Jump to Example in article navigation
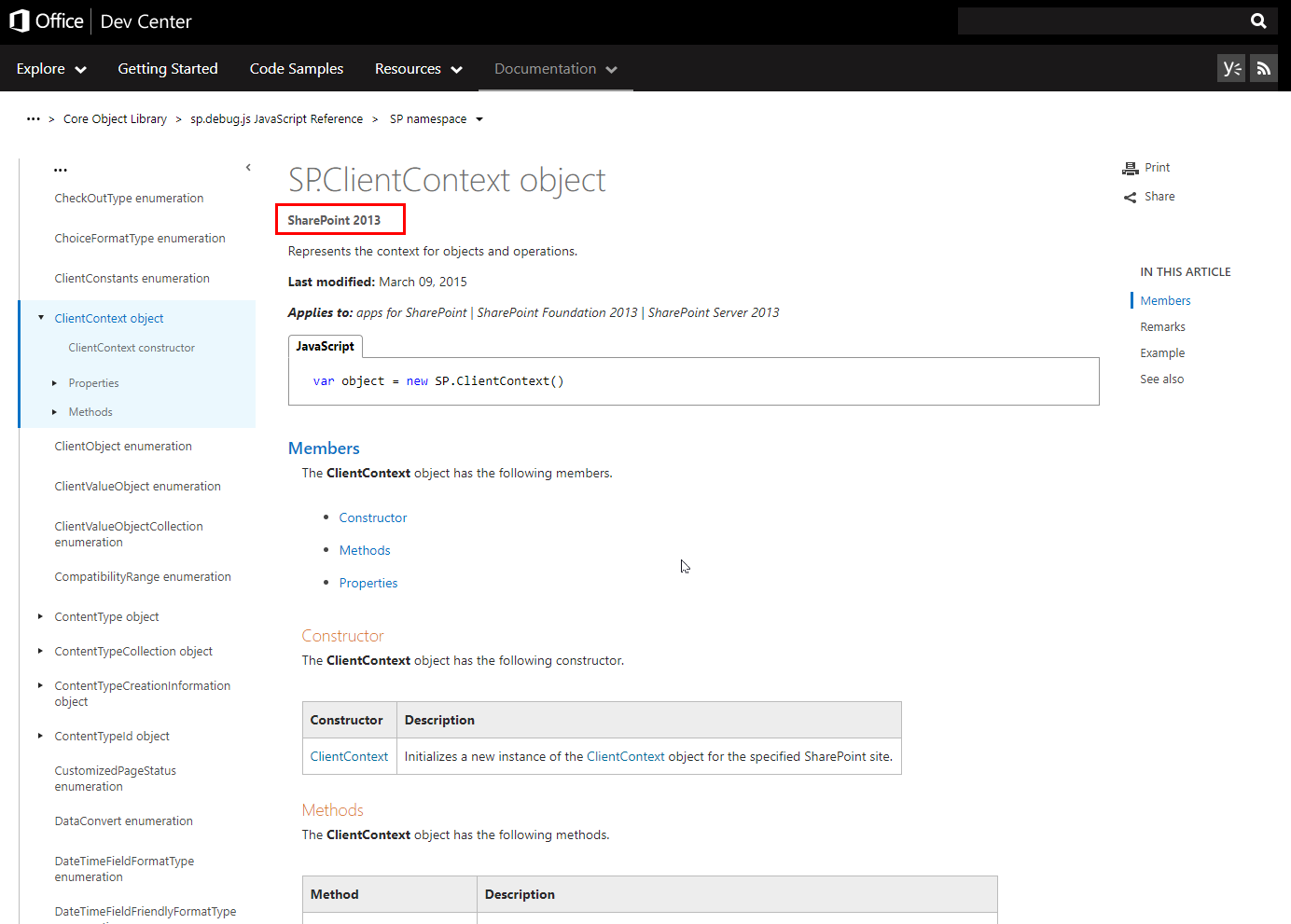This screenshot has width=1291, height=924. coord(1162,353)
